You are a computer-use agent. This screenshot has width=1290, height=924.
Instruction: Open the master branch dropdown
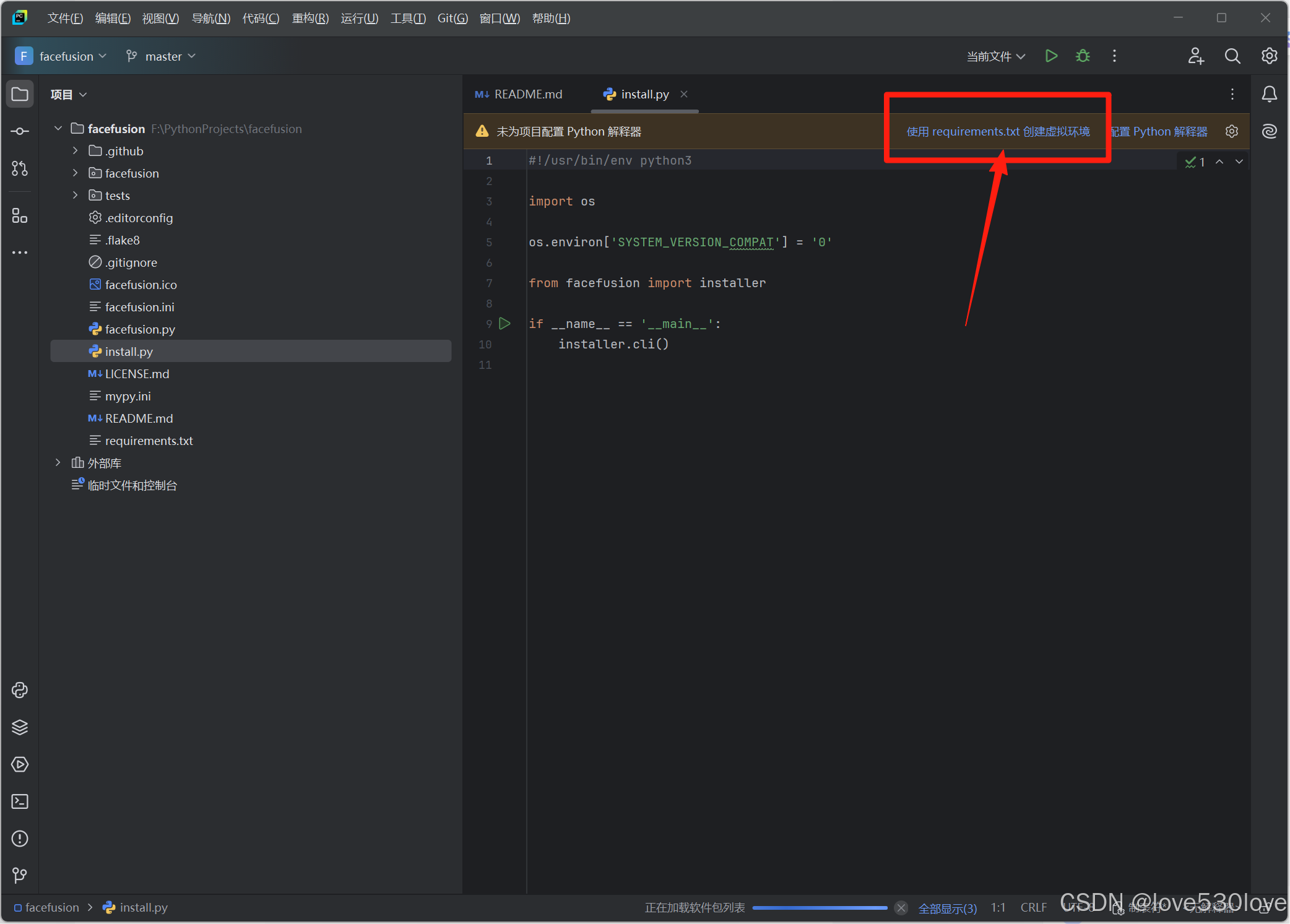(162, 56)
